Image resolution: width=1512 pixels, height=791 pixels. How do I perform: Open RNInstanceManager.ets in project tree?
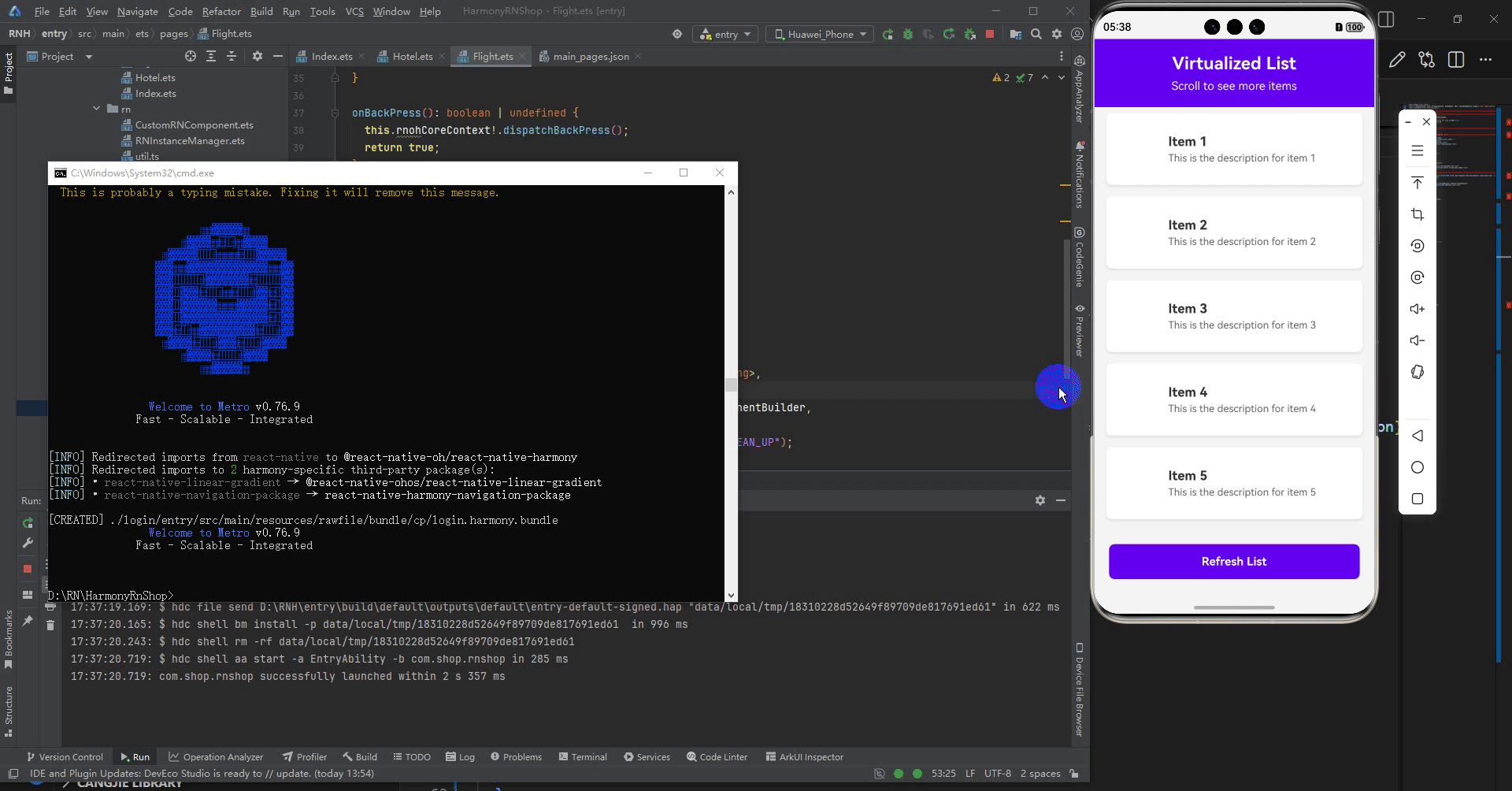click(190, 140)
